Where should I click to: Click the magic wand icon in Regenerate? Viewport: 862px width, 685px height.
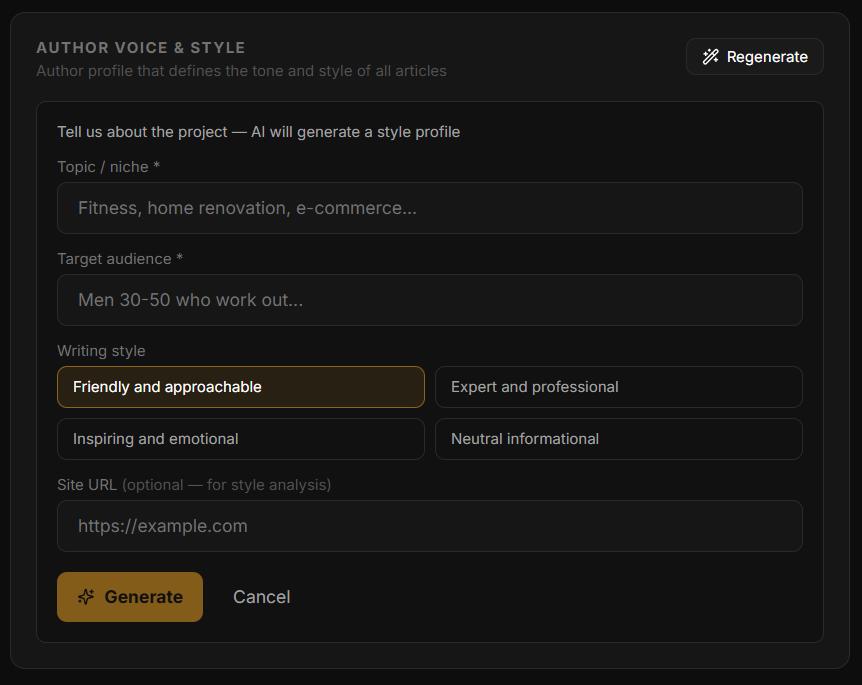point(710,57)
